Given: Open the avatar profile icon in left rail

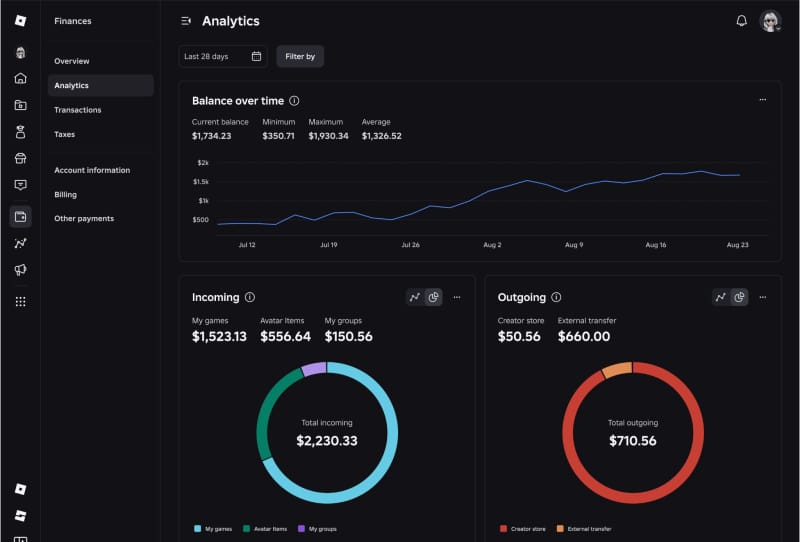Looking at the screenshot, I should tap(20, 53).
